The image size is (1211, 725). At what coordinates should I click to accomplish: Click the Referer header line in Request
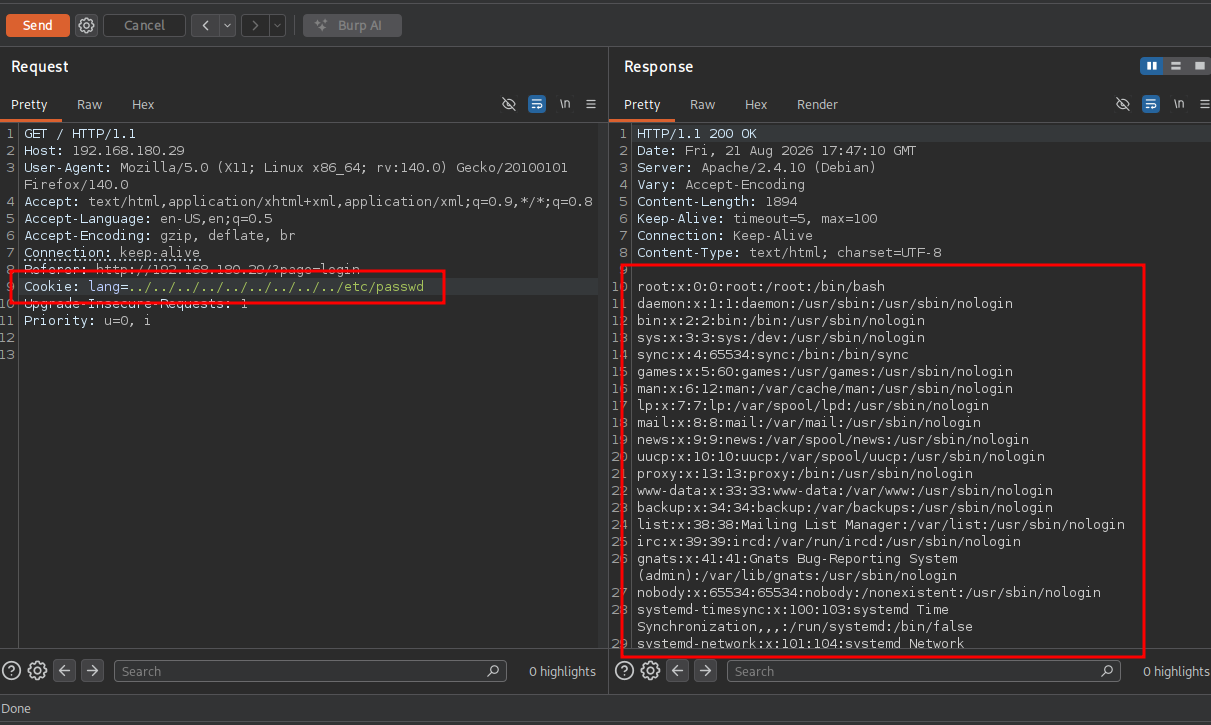tap(192, 270)
